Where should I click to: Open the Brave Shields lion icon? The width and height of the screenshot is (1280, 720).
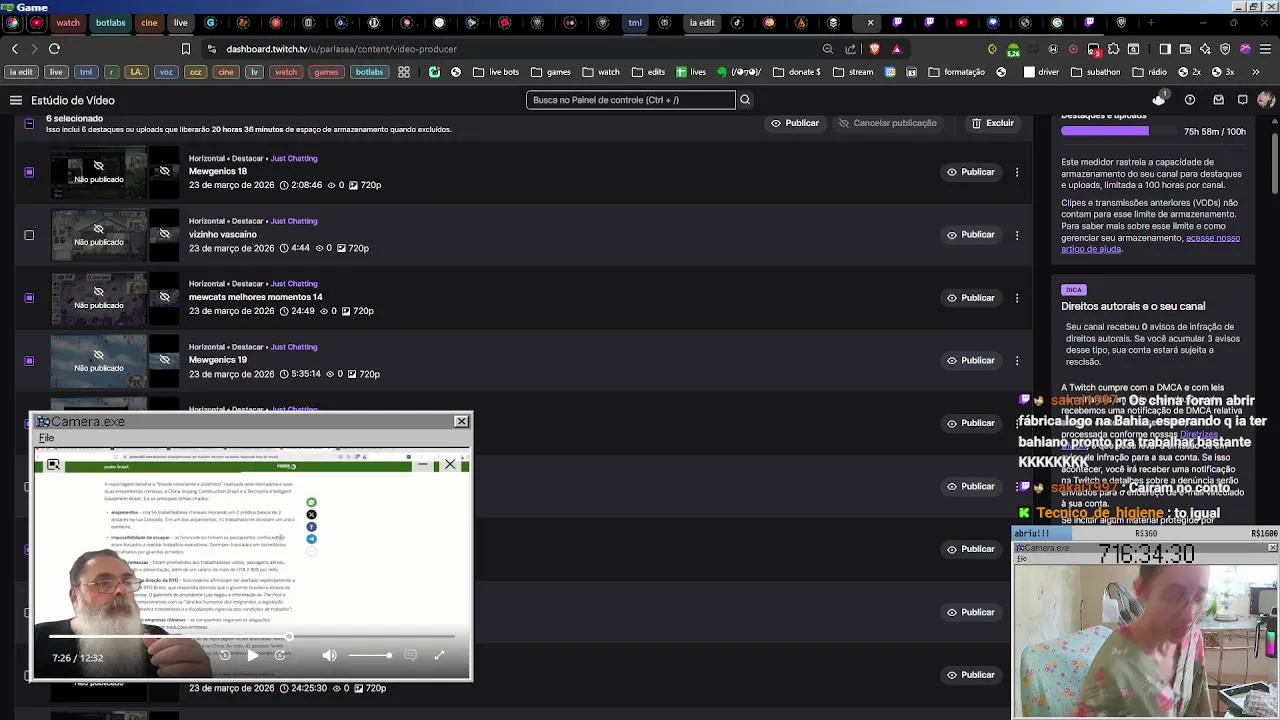pos(875,48)
